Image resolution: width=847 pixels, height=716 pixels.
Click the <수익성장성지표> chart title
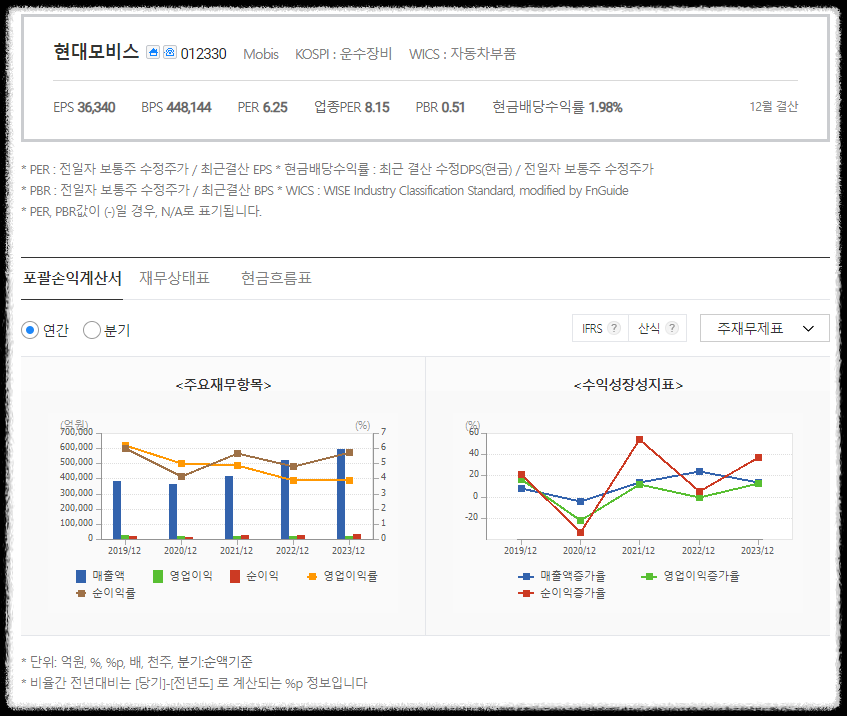pos(628,385)
